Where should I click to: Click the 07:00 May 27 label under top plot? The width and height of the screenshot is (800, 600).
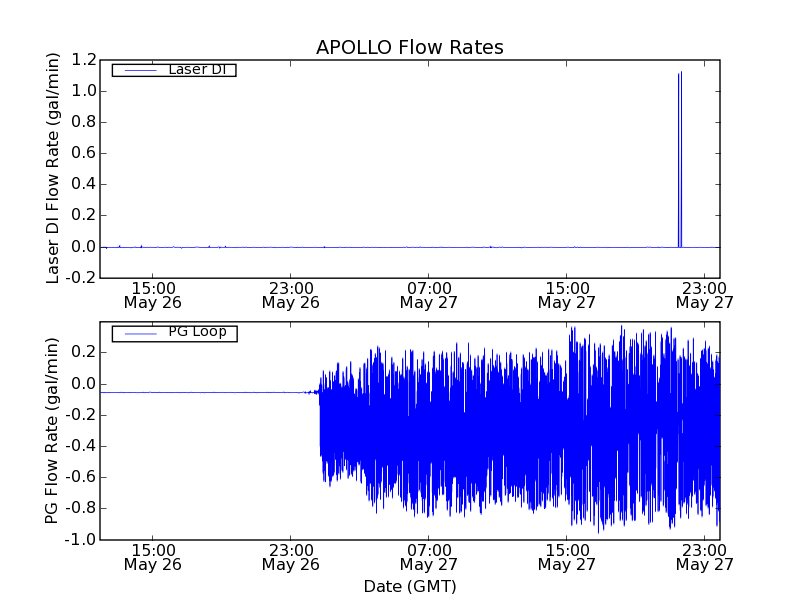tap(429, 293)
